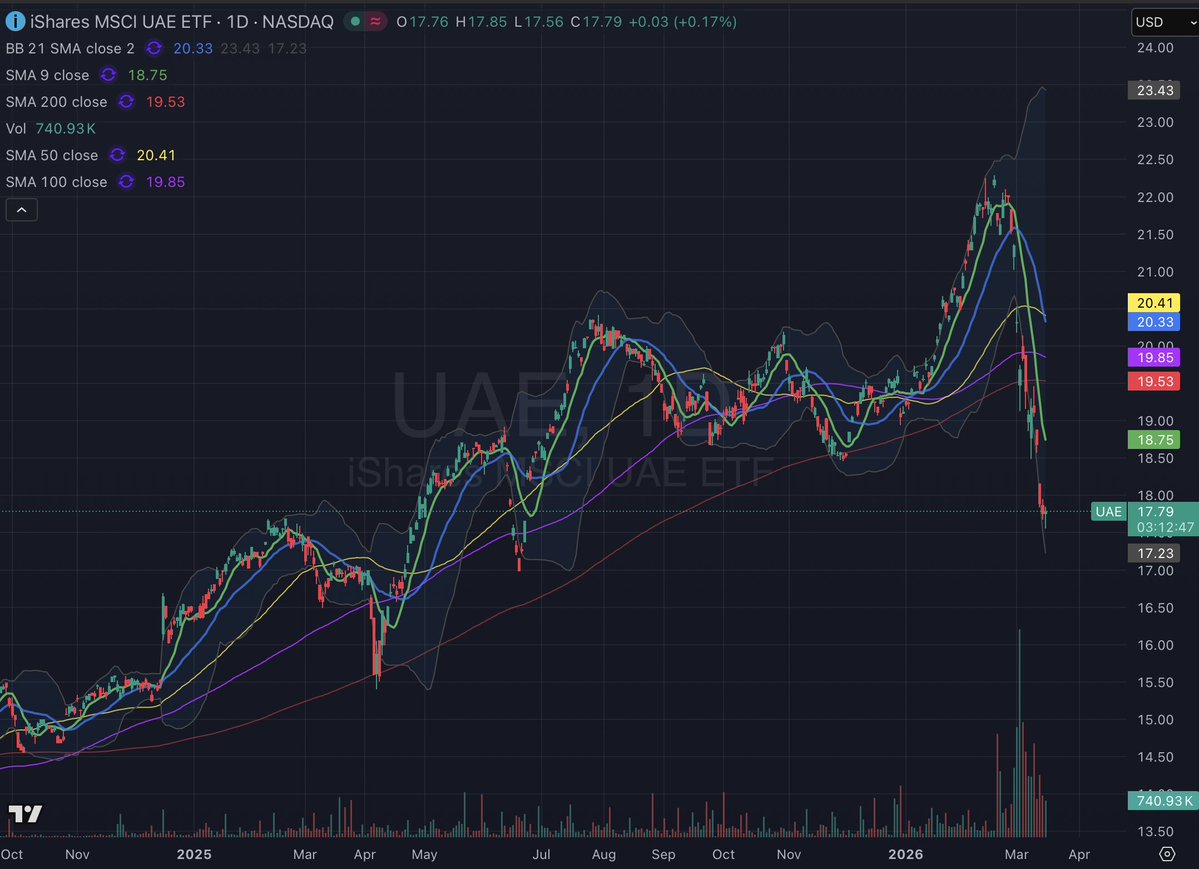
Task: Click the 22.50 price scale tick
Action: pyautogui.click(x=1155, y=159)
